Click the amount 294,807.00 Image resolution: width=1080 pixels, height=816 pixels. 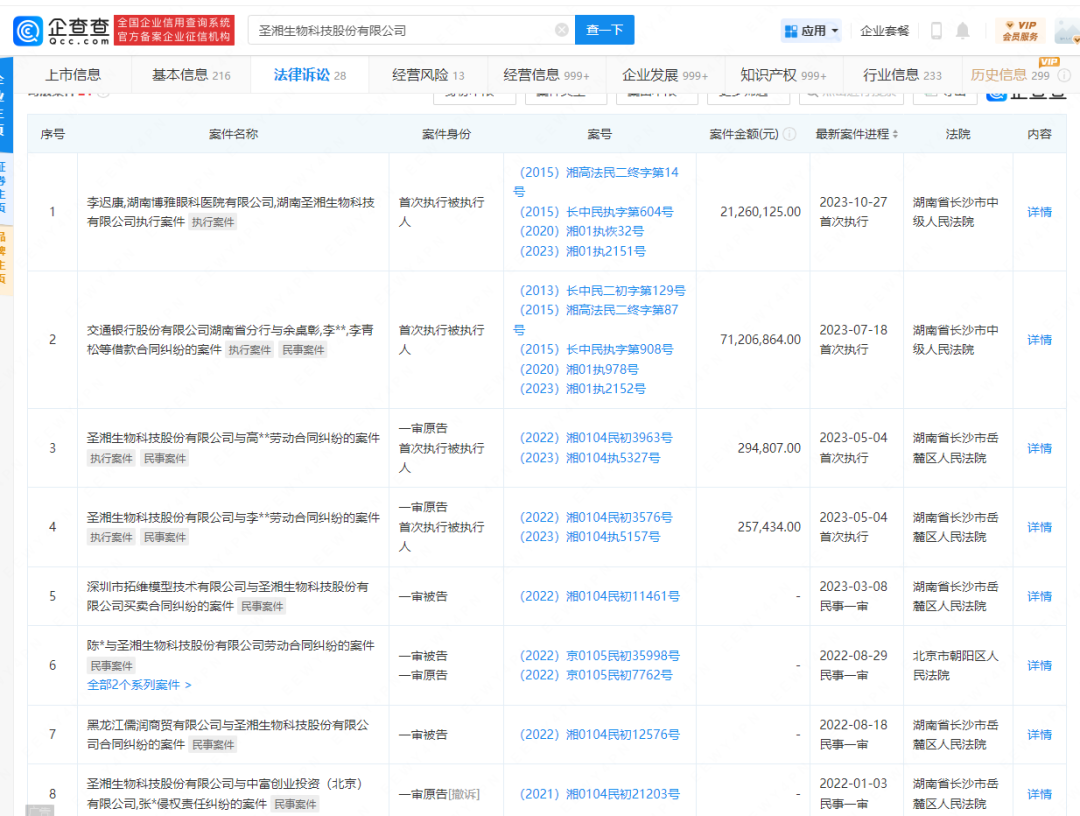(x=769, y=448)
